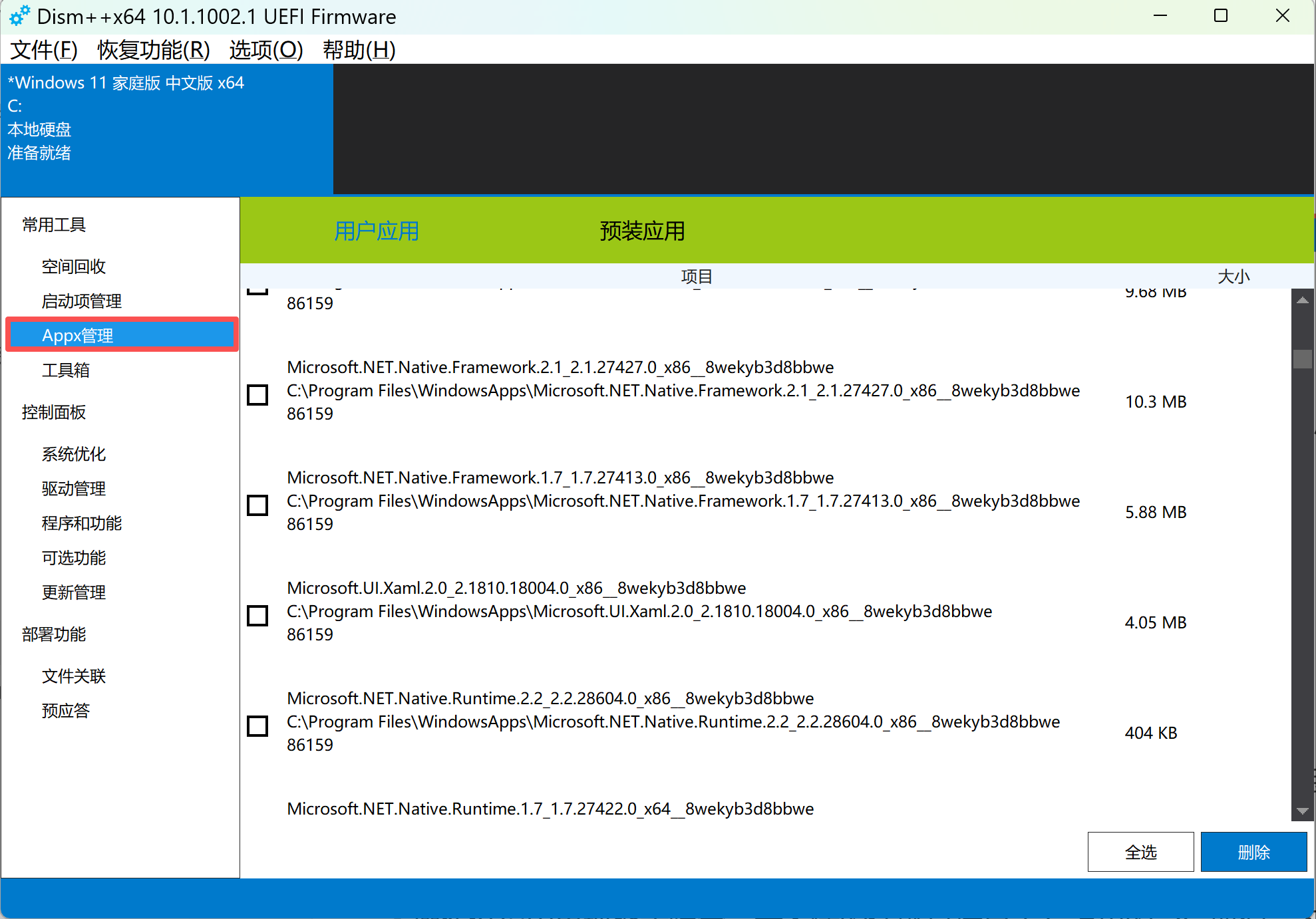Click the 部署功能 category heading
The height and width of the screenshot is (919, 1316).
pyautogui.click(x=54, y=634)
